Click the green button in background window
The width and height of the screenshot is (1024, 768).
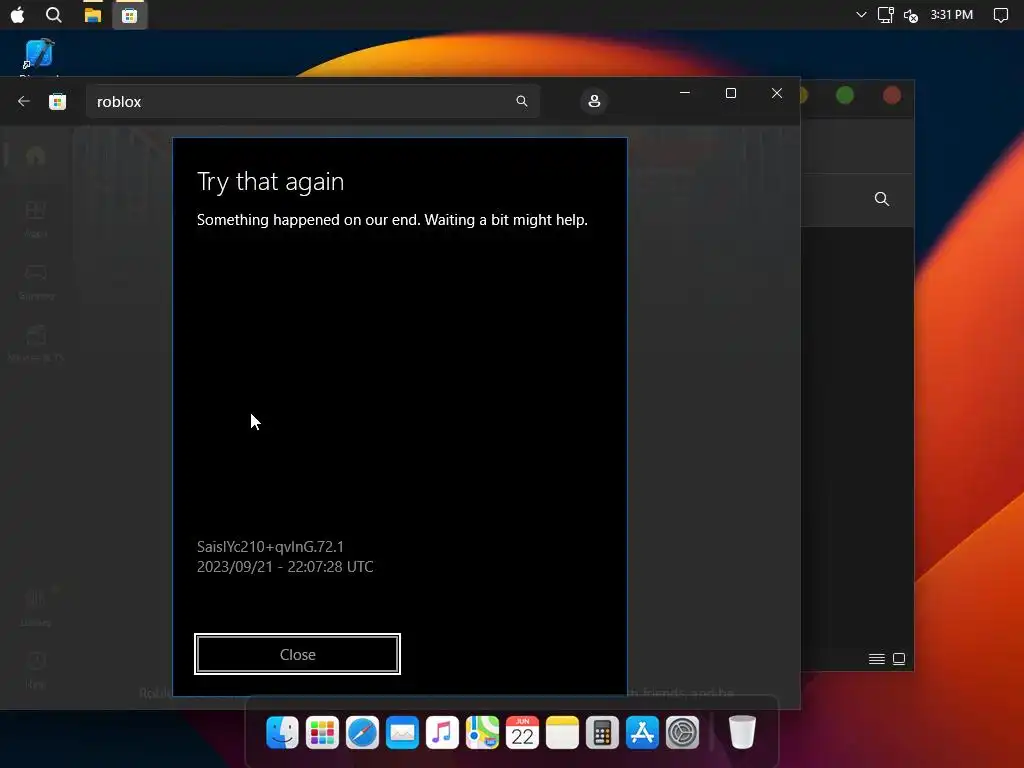pos(845,96)
